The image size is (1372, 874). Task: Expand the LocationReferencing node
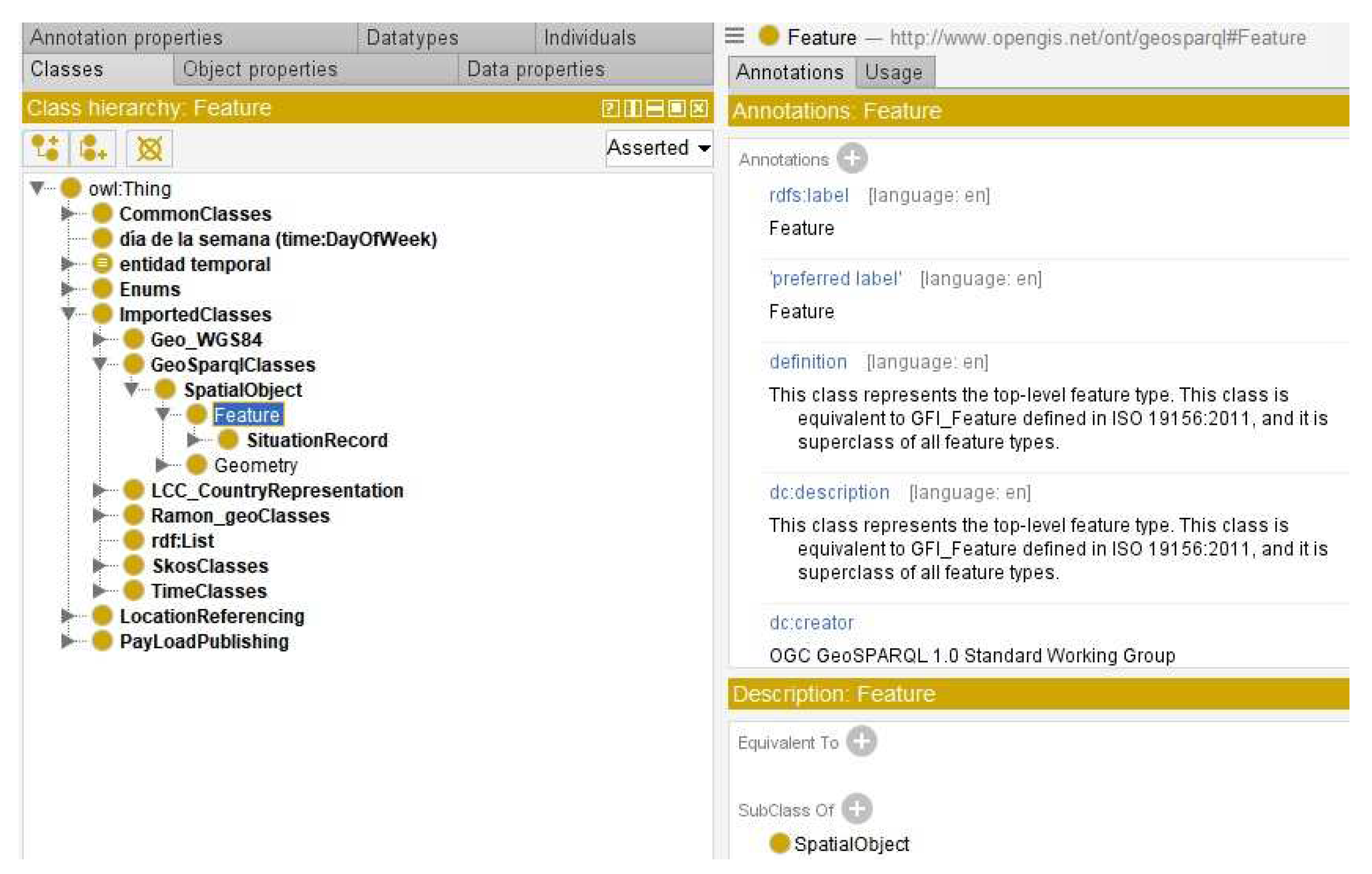68,616
